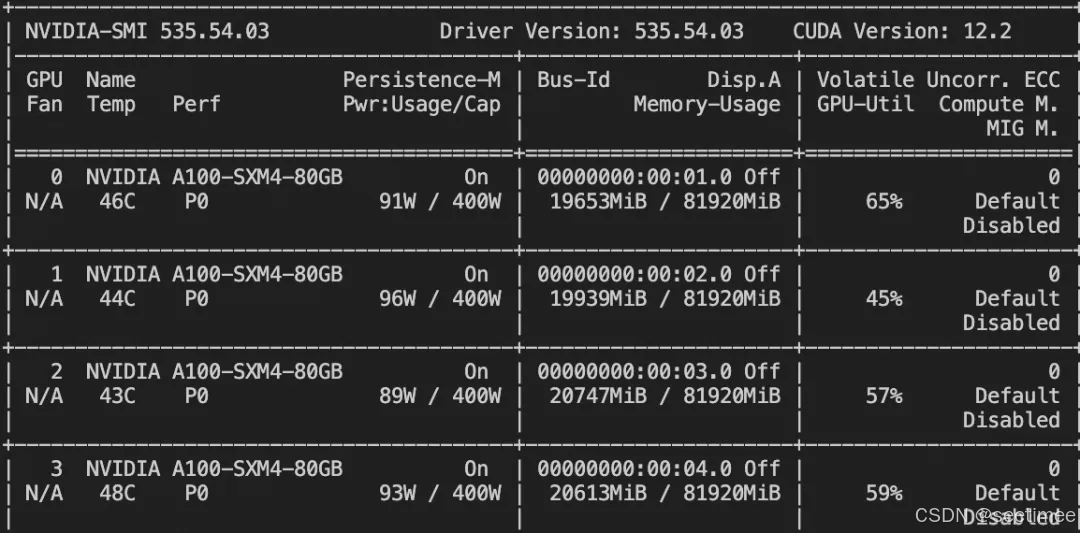Click the 45% utilization value
This screenshot has height=533, width=1080.
[x=883, y=298]
